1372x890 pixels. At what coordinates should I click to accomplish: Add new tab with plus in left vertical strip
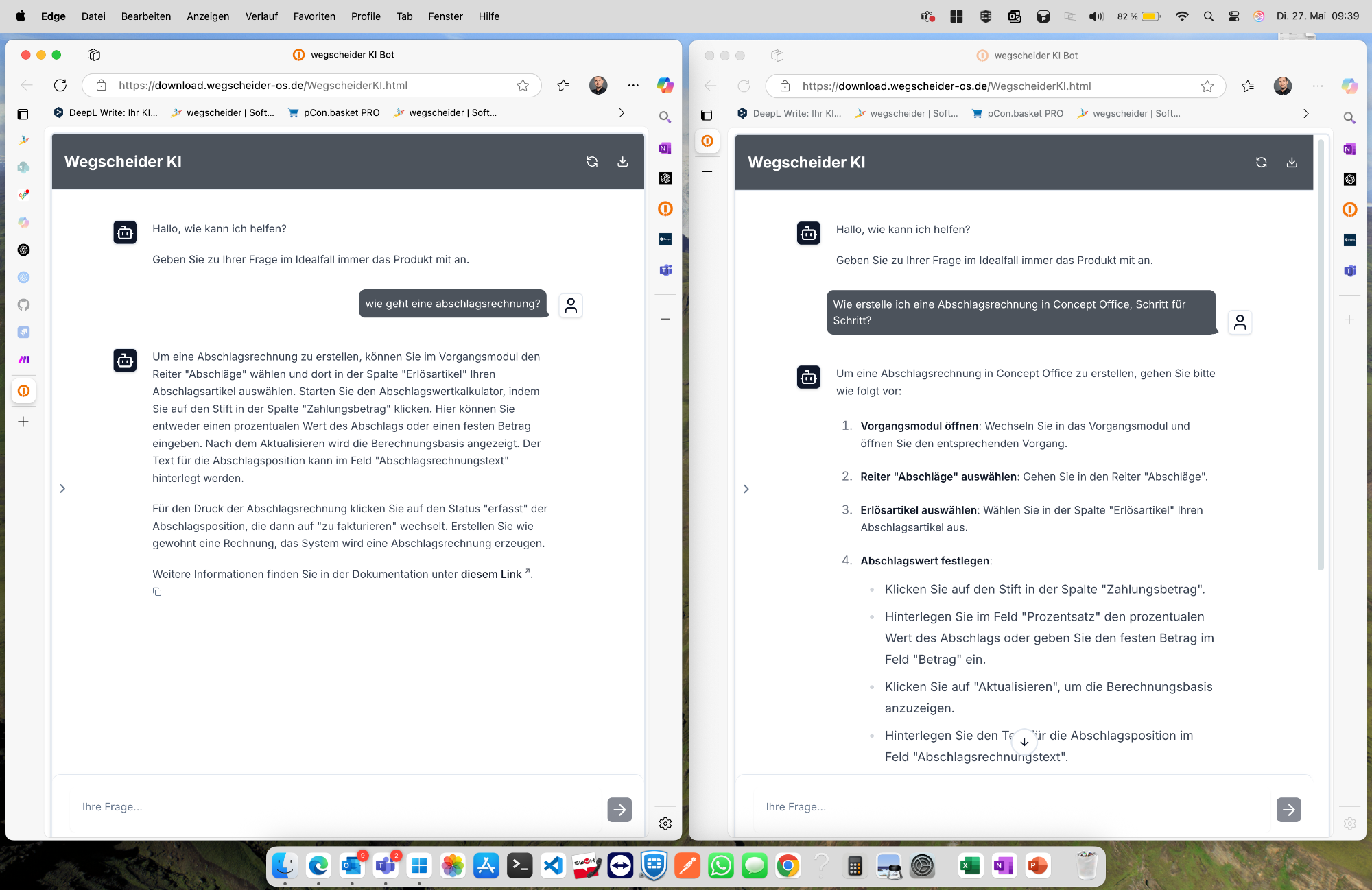23,422
